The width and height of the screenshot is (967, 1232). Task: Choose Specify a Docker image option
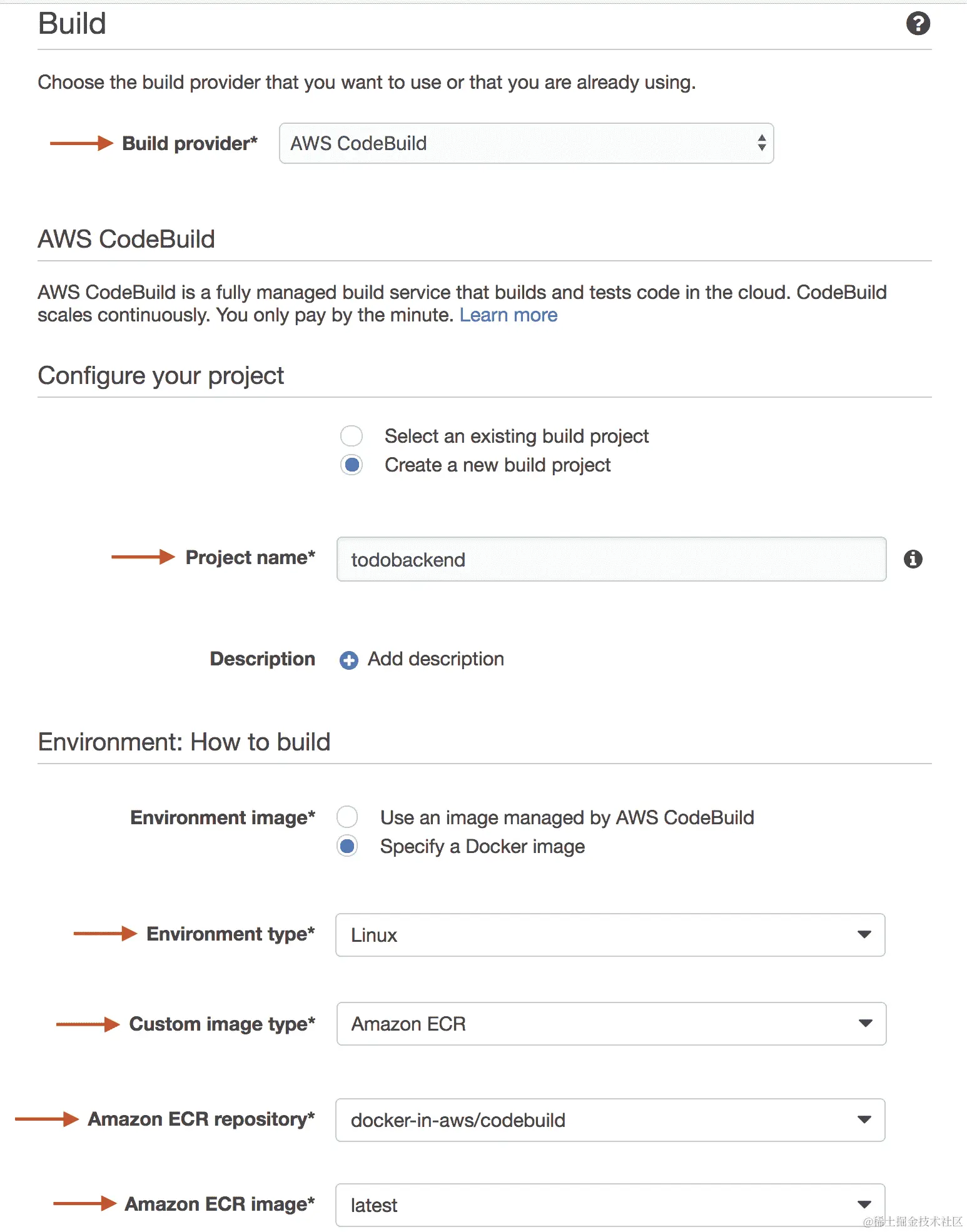tap(347, 846)
